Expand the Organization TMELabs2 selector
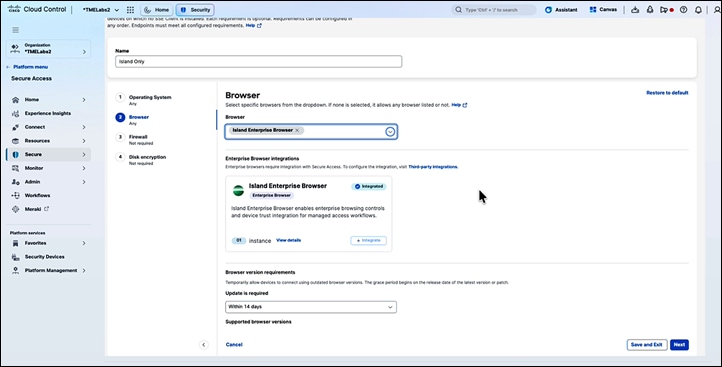Image resolution: width=722 pixels, height=367 pixels. pyautogui.click(x=48, y=49)
